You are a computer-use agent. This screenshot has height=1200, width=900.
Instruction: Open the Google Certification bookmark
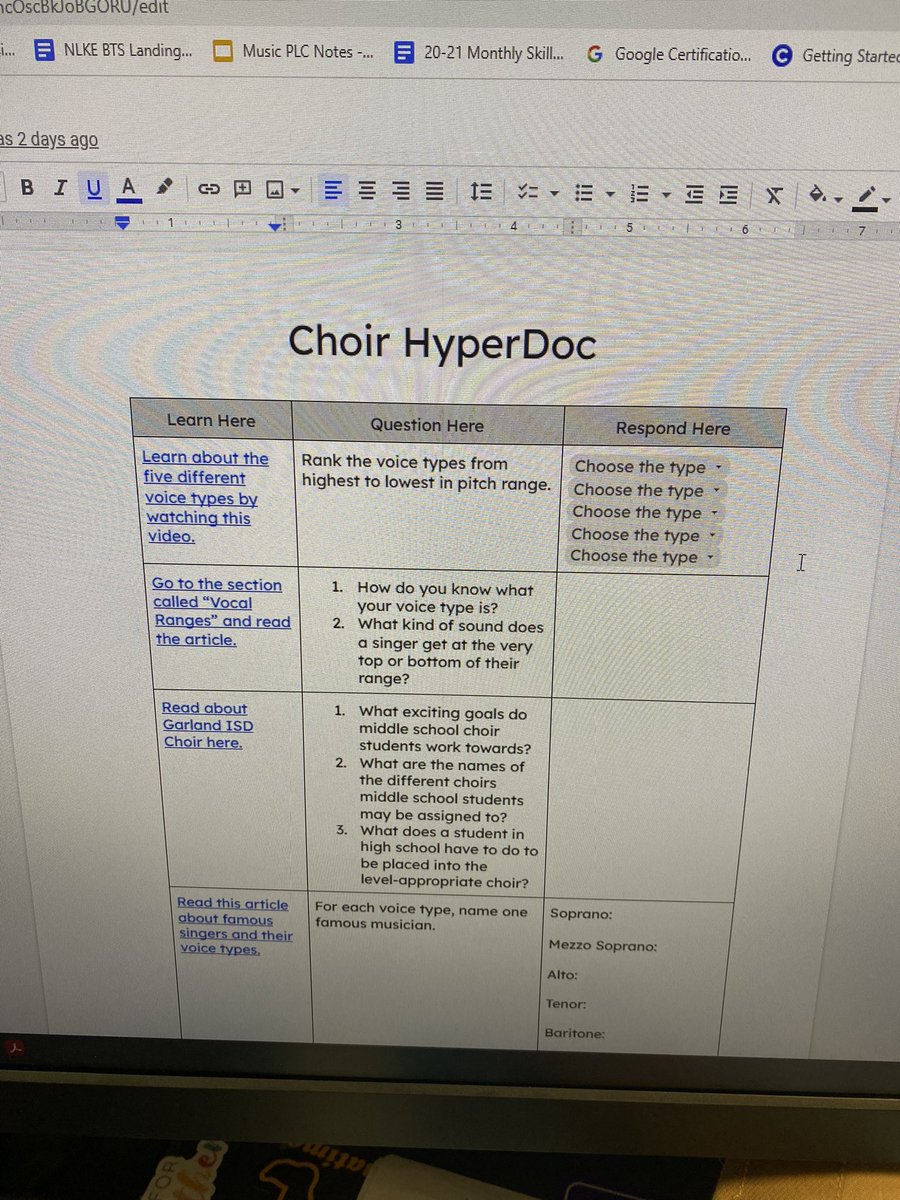pyautogui.click(x=668, y=54)
